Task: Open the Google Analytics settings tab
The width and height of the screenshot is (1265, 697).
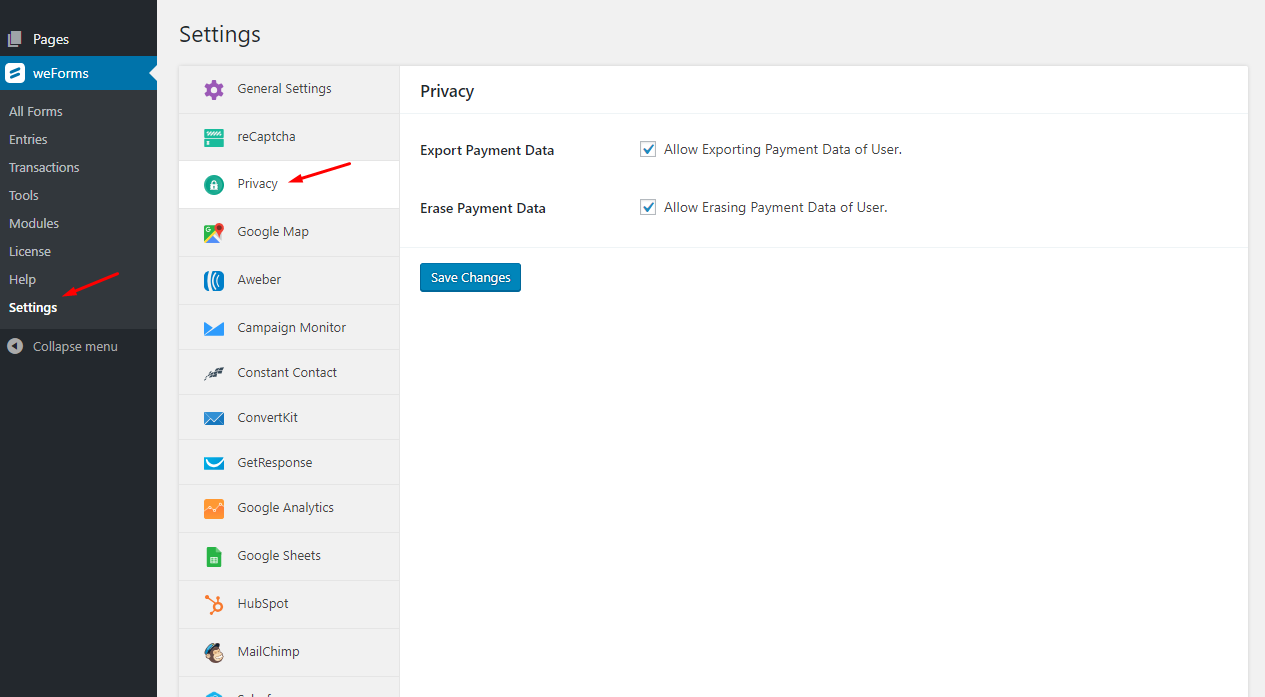Action: click(x=289, y=508)
